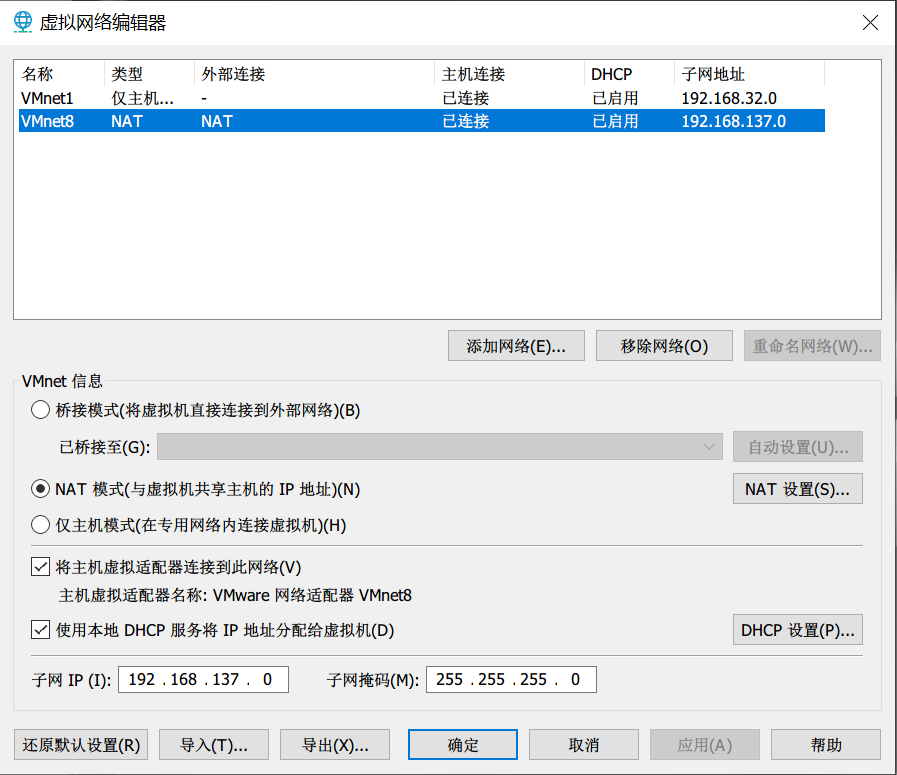Select 仅主机模式 radio button
Viewport: 897px width, 775px height.
coord(40,524)
